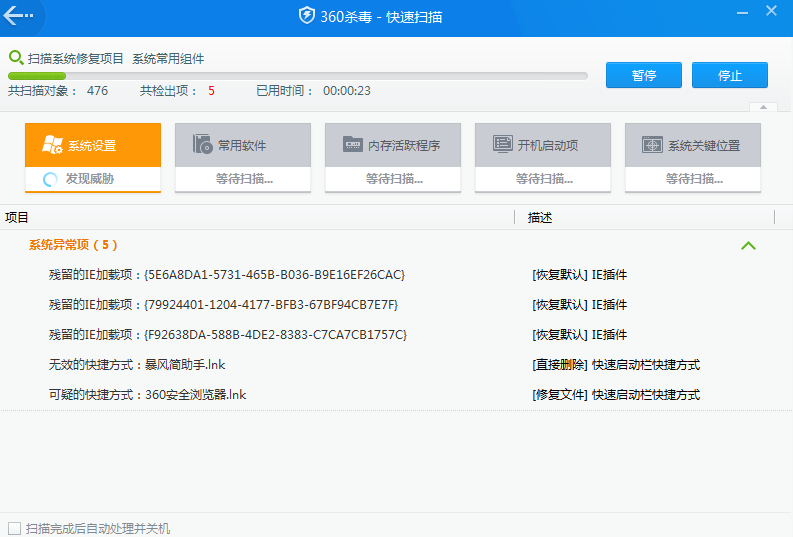This screenshot has height=537, width=793.
Task: Select the 系统设置 category tab
Action: click(x=93, y=158)
